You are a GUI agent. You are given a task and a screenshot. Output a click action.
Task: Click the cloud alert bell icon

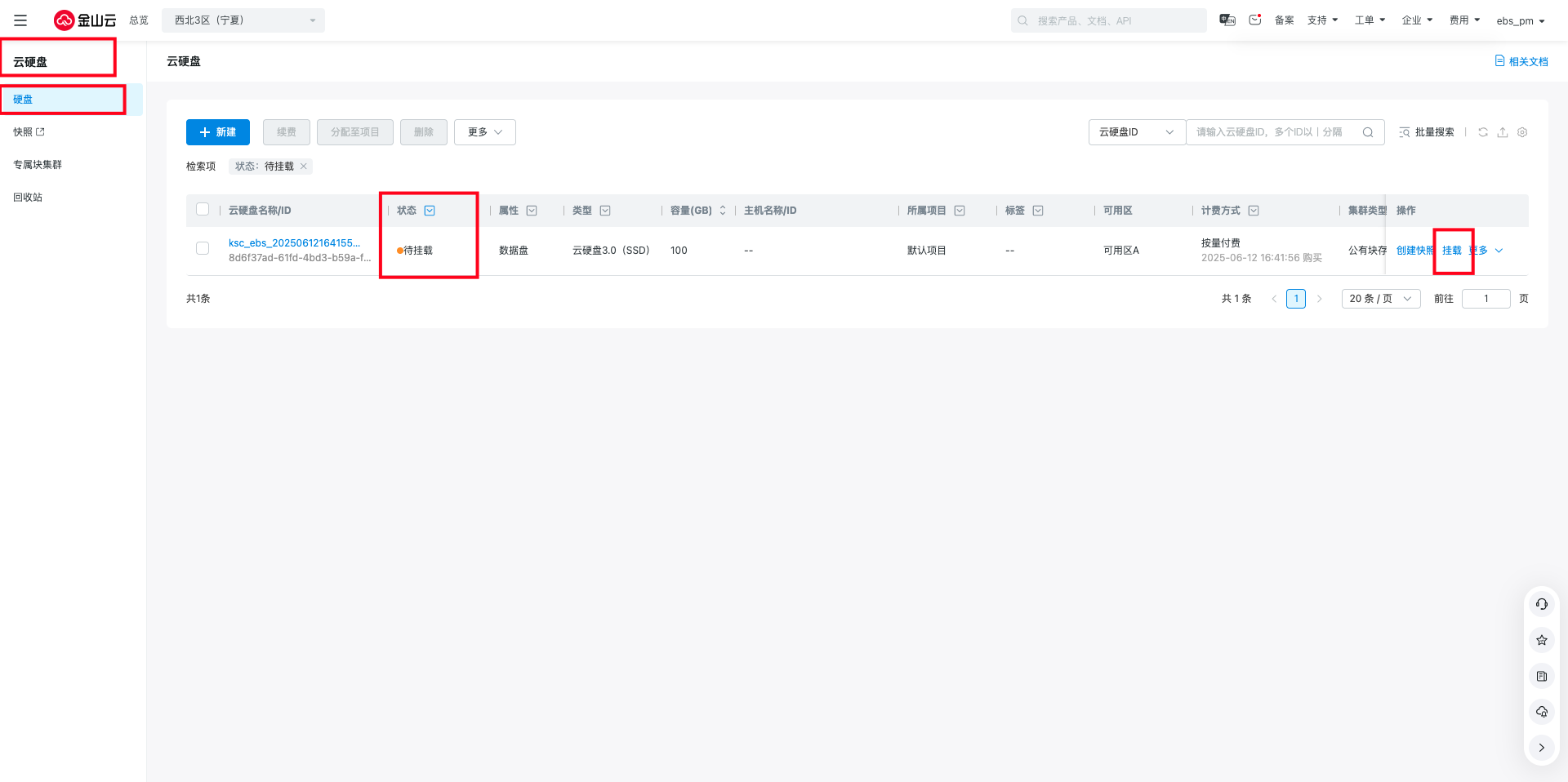1541,712
